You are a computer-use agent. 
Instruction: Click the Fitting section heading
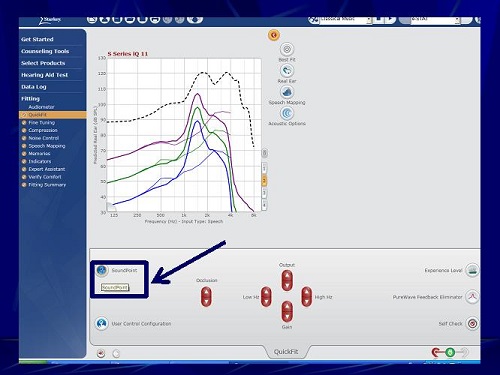point(30,99)
